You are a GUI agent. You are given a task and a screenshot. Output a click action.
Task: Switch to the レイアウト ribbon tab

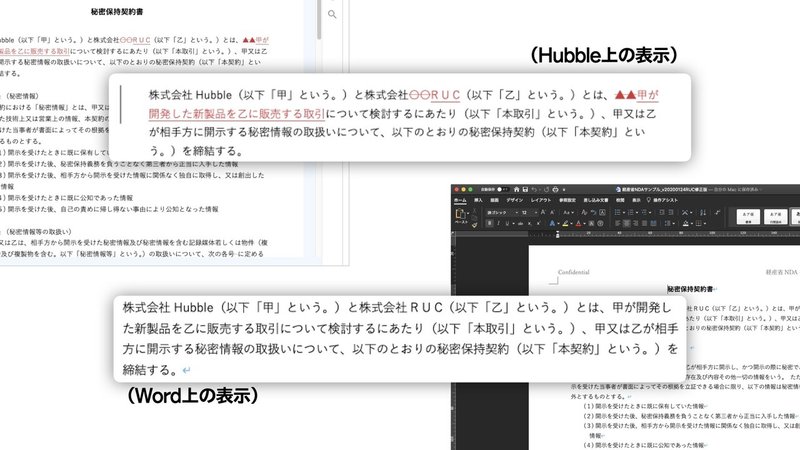point(541,201)
